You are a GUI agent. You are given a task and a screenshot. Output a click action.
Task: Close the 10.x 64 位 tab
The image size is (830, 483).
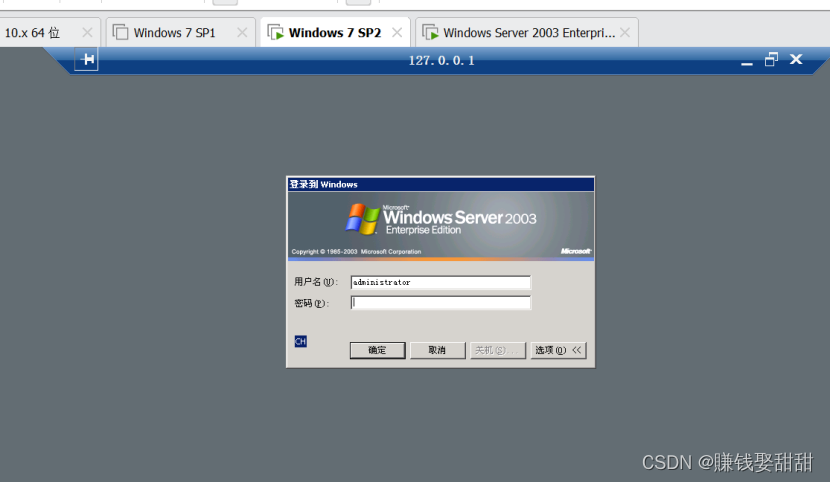[87, 33]
